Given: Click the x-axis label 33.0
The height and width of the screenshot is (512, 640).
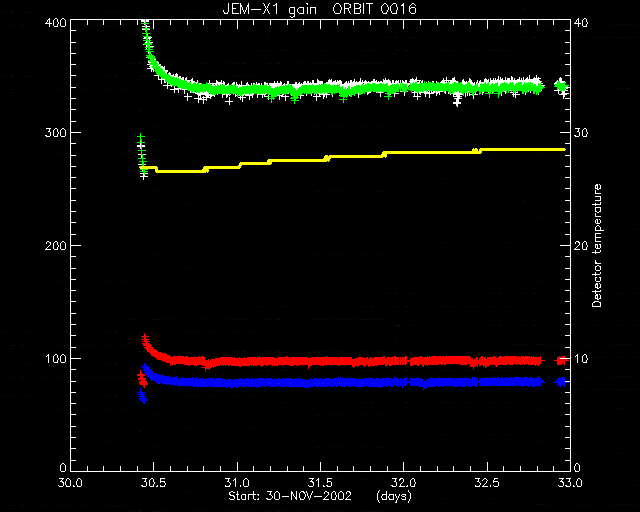Looking at the screenshot, I should 570,483.
